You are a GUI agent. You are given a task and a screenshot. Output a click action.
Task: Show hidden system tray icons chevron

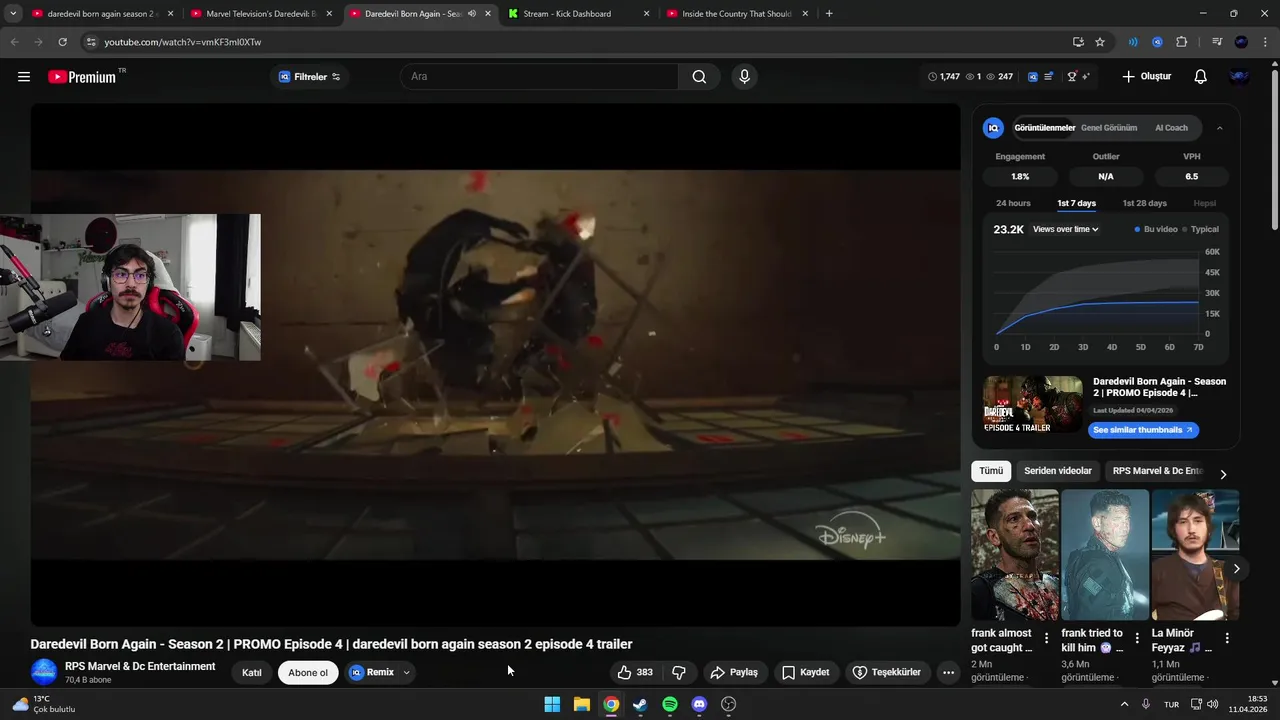click(x=1124, y=704)
